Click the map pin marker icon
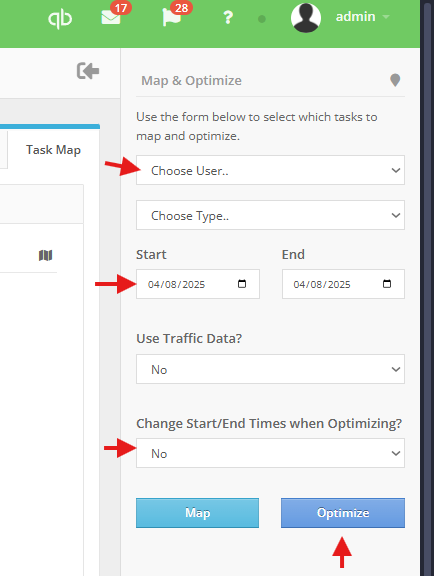The height and width of the screenshot is (576, 434). click(395, 80)
